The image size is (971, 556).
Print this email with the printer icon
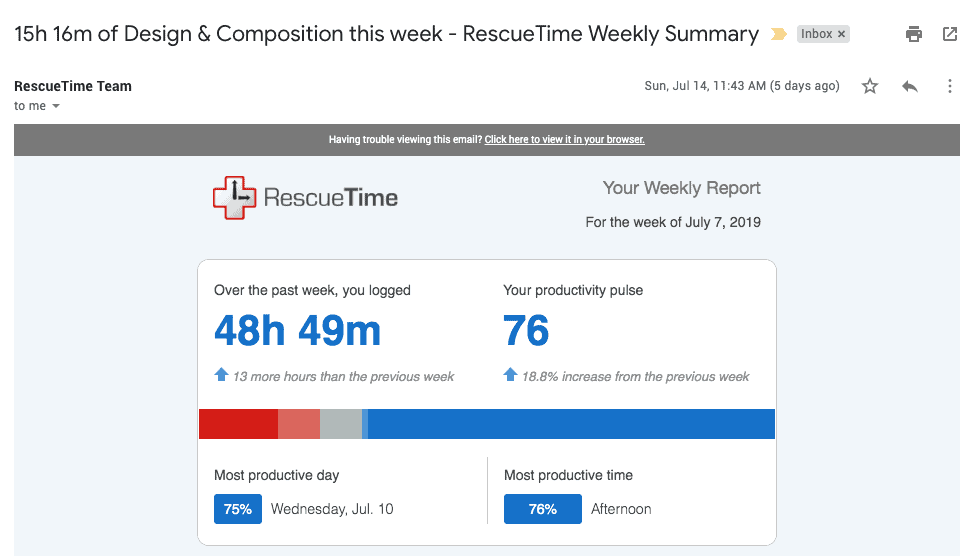point(913,34)
